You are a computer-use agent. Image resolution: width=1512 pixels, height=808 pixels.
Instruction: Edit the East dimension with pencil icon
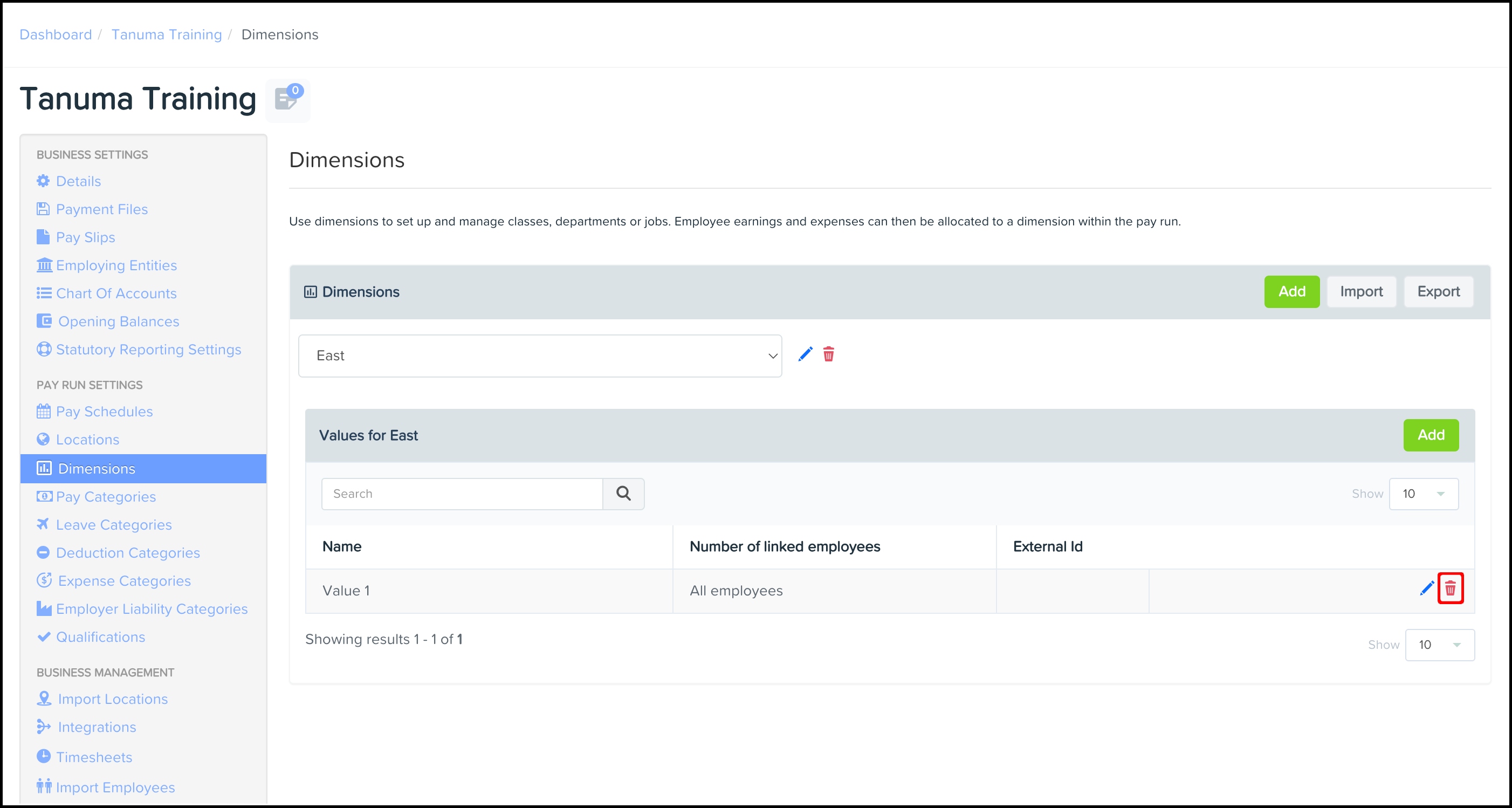pyautogui.click(x=805, y=354)
